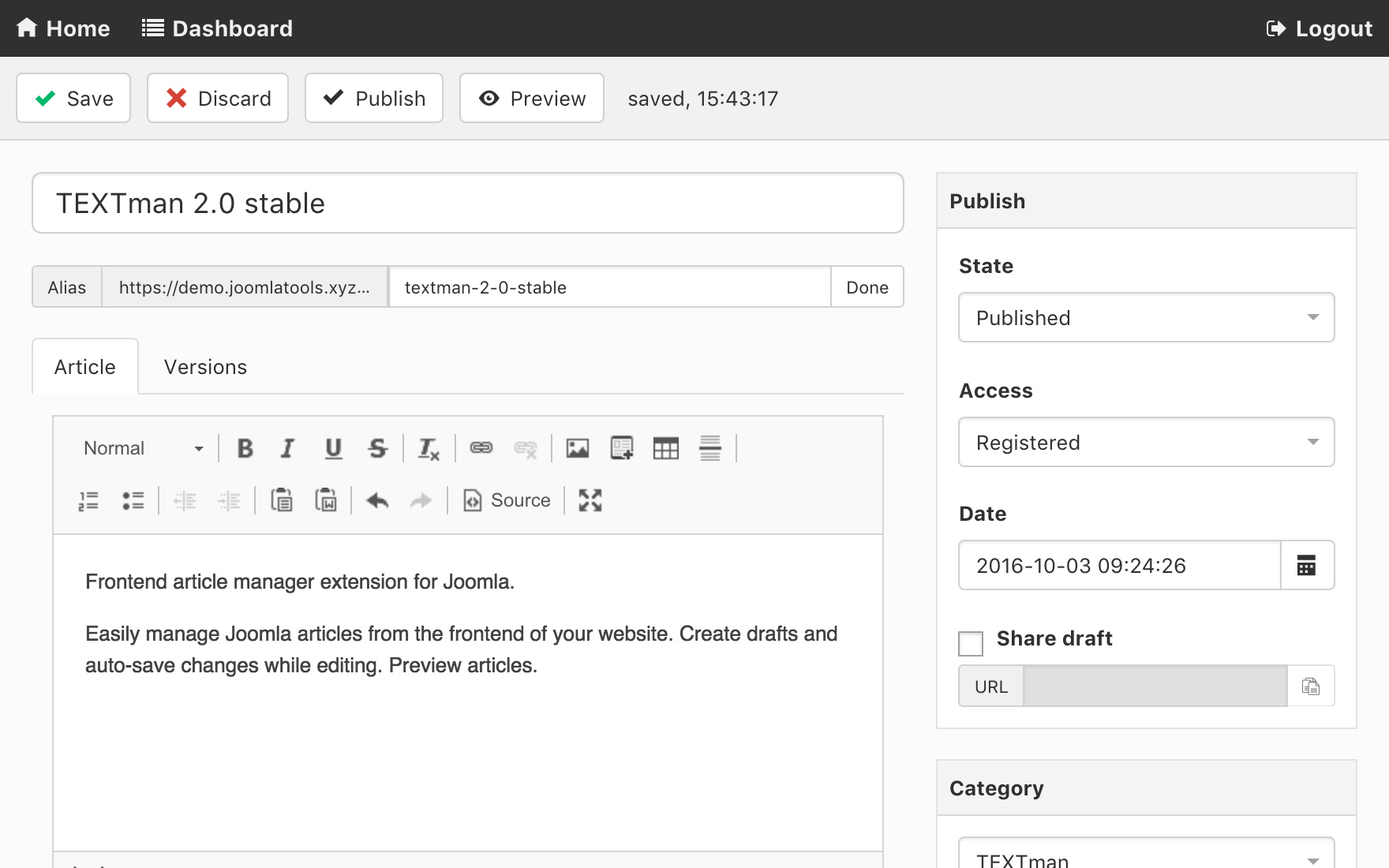
Task: Insert a numbered list
Action: coord(88,500)
